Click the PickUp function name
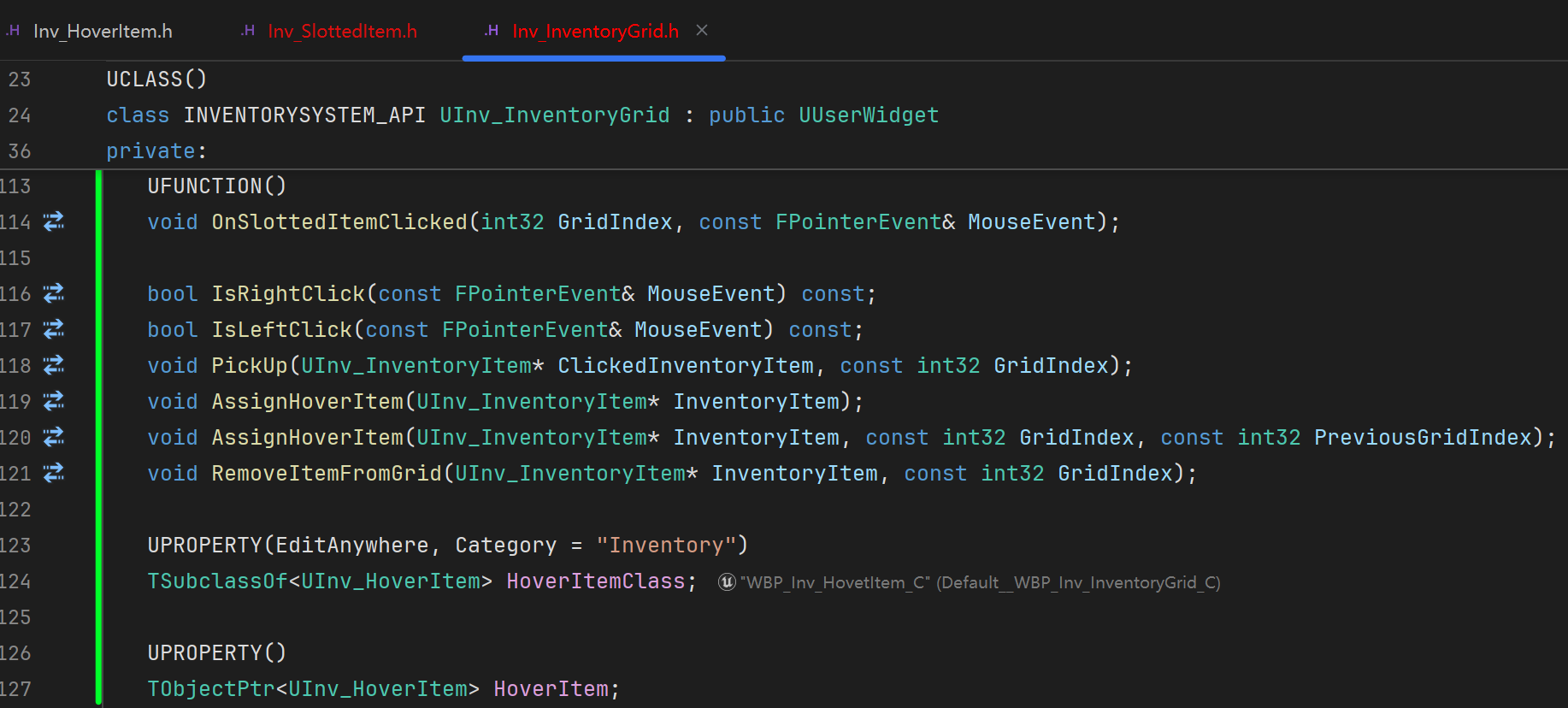 (250, 366)
